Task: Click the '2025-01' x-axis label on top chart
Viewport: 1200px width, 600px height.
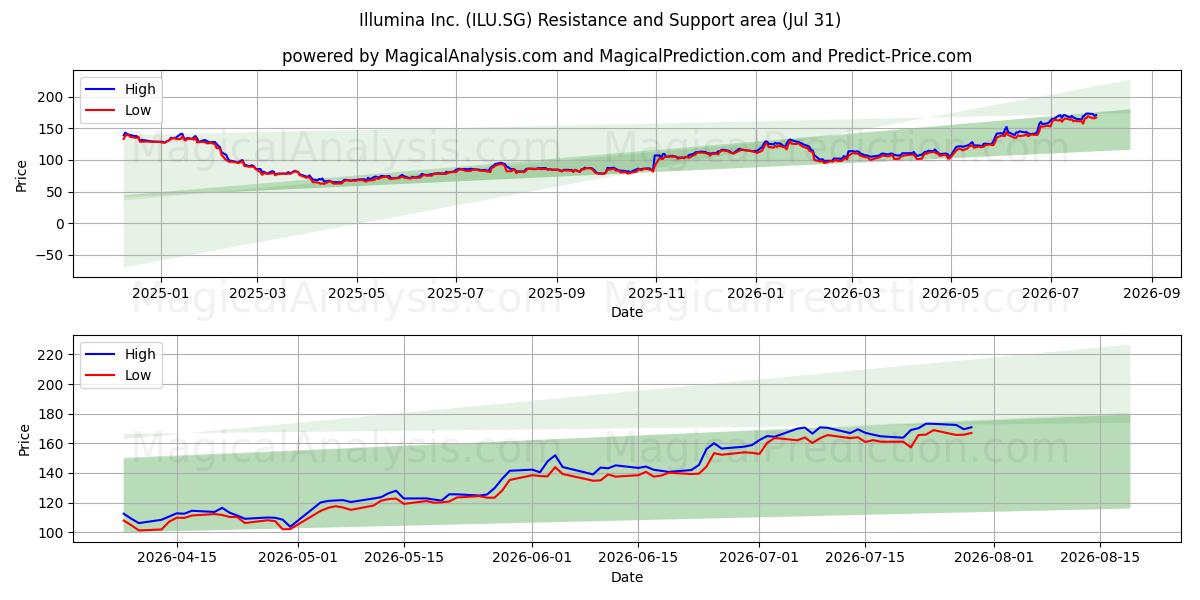Action: [160, 294]
